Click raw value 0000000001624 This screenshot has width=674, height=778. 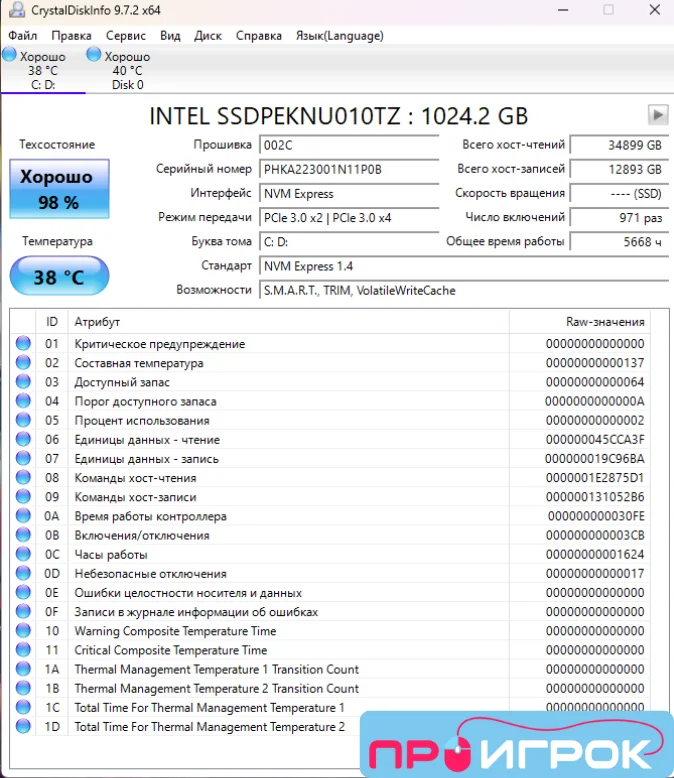tap(595, 554)
